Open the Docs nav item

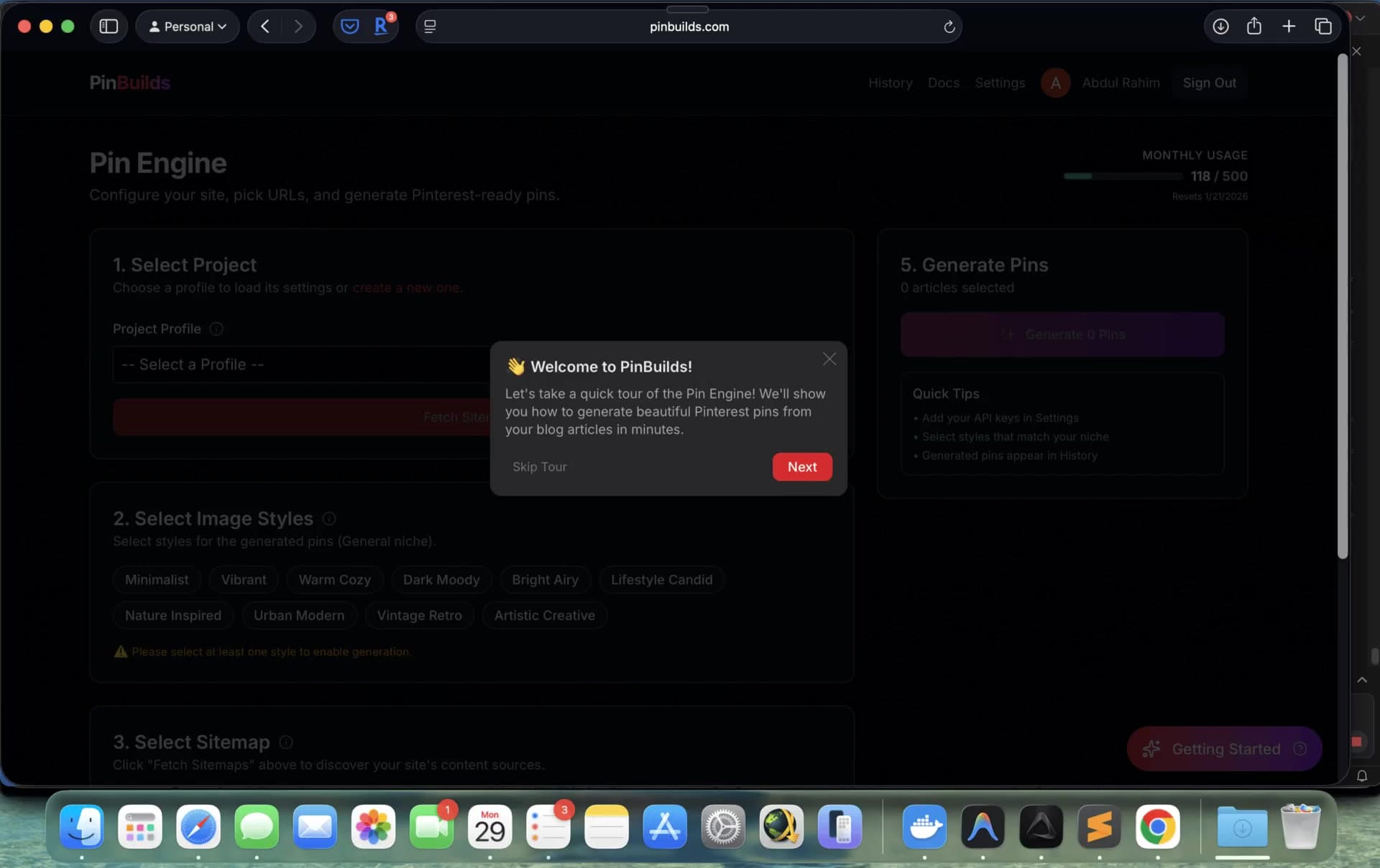click(943, 83)
